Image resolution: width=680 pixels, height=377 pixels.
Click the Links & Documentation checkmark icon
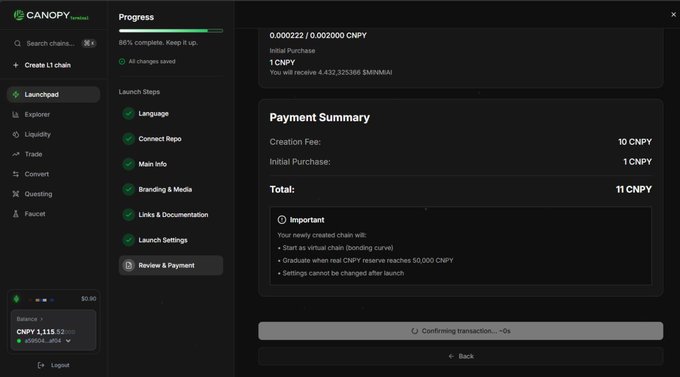pos(128,215)
